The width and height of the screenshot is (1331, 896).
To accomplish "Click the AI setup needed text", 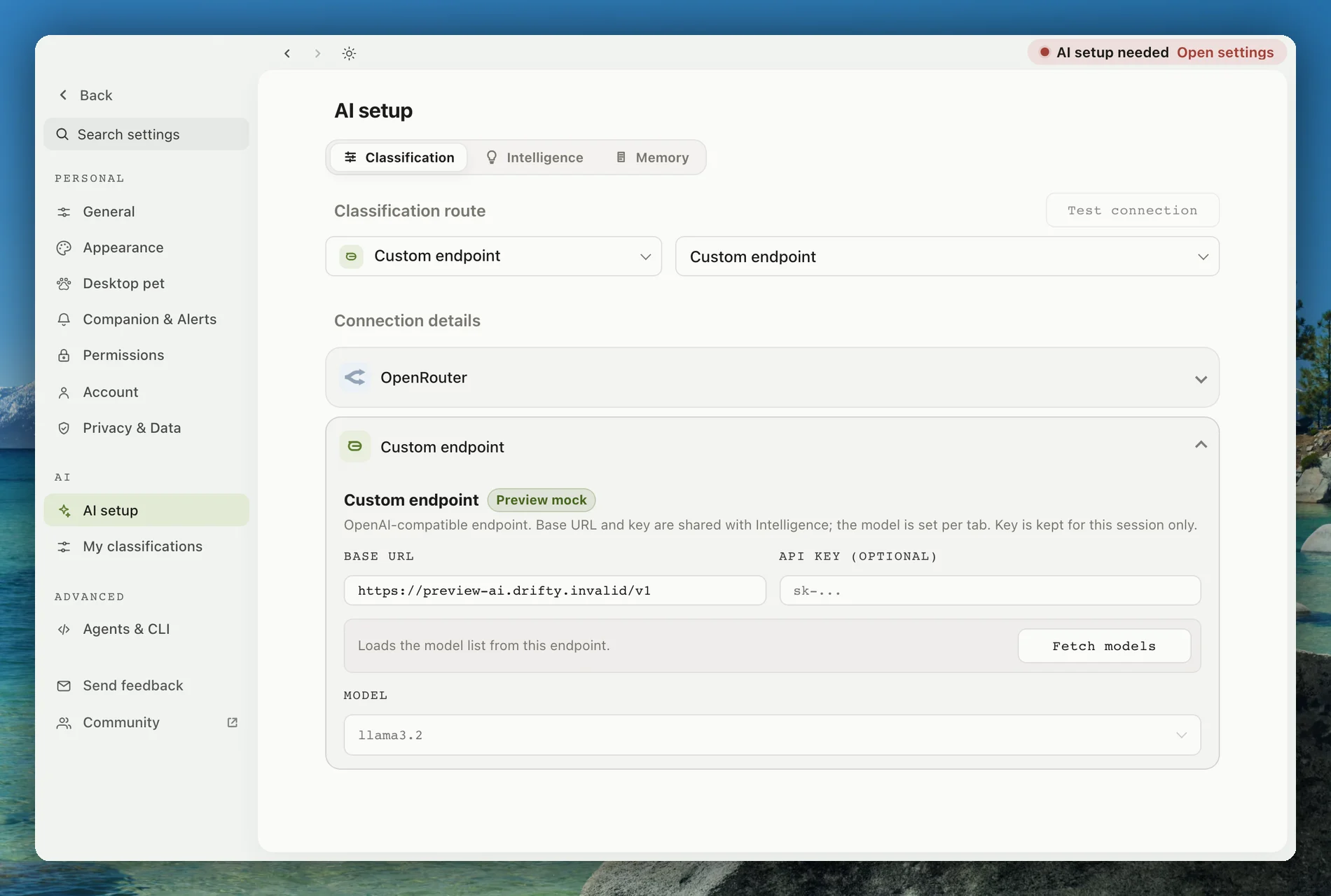I will (1112, 53).
